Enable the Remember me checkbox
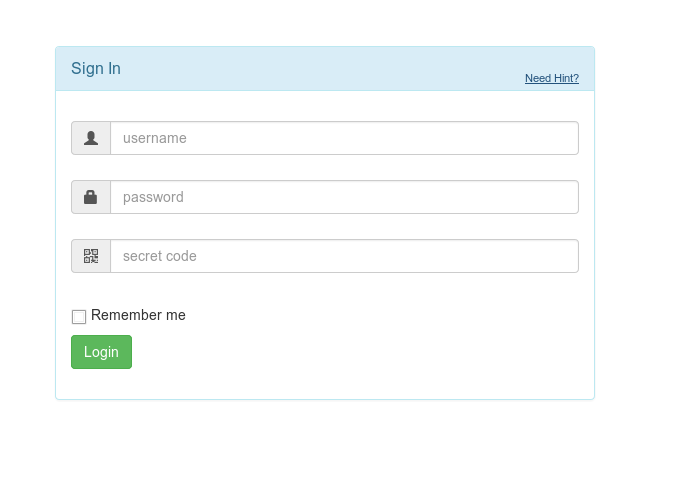This screenshot has height=492, width=693. tap(79, 317)
